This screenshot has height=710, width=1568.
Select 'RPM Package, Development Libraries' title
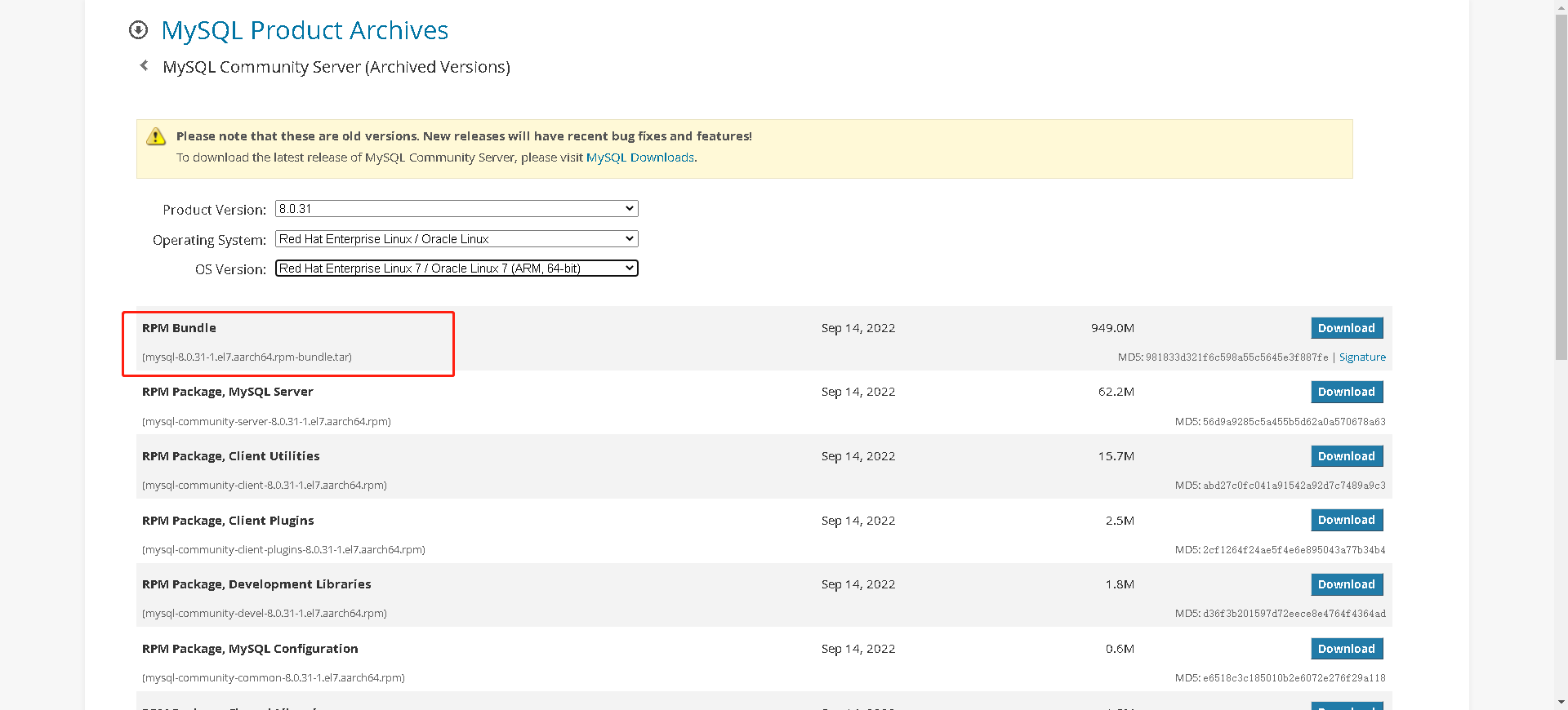[x=256, y=584]
